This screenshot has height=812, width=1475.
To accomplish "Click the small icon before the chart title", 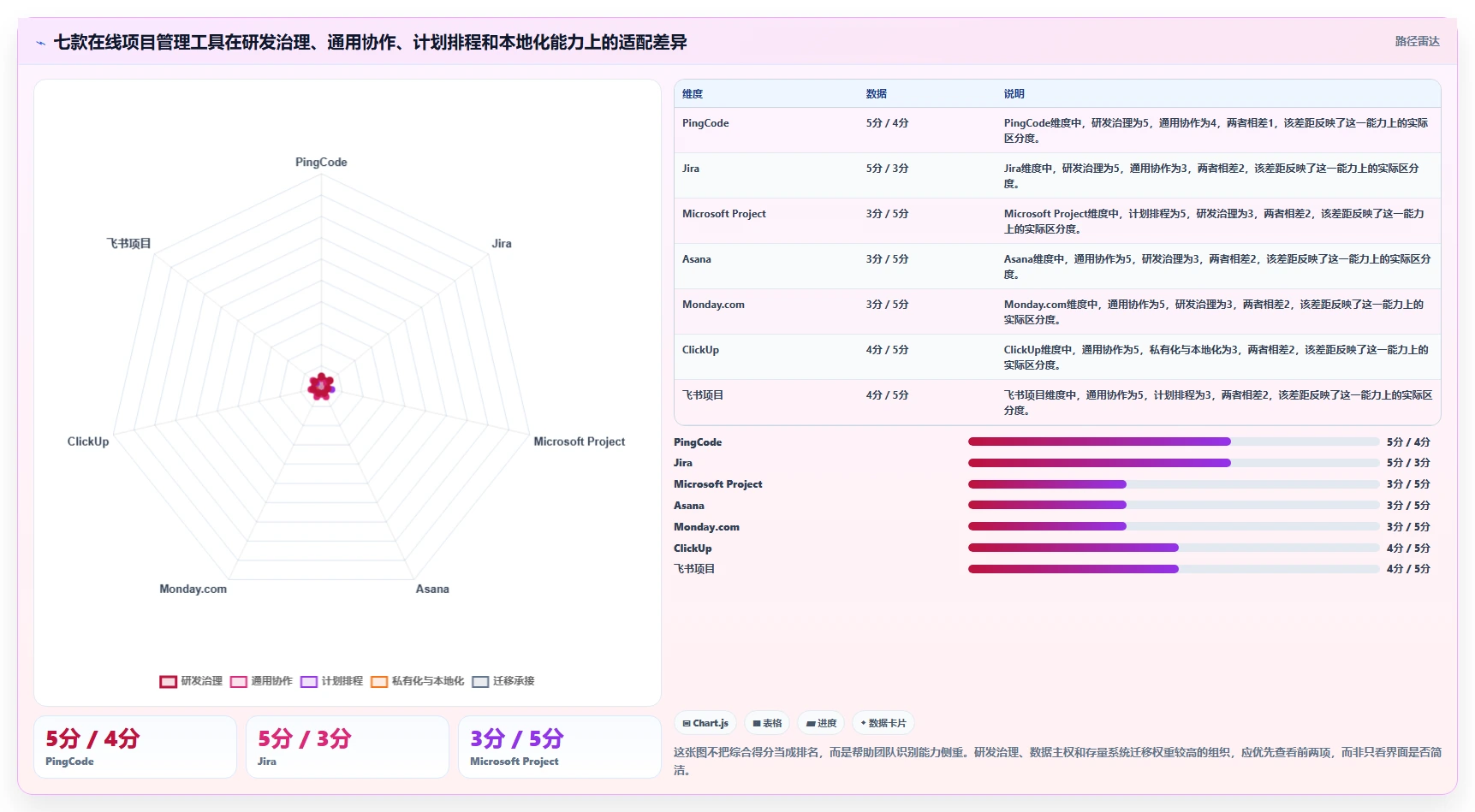I will tap(40, 43).
